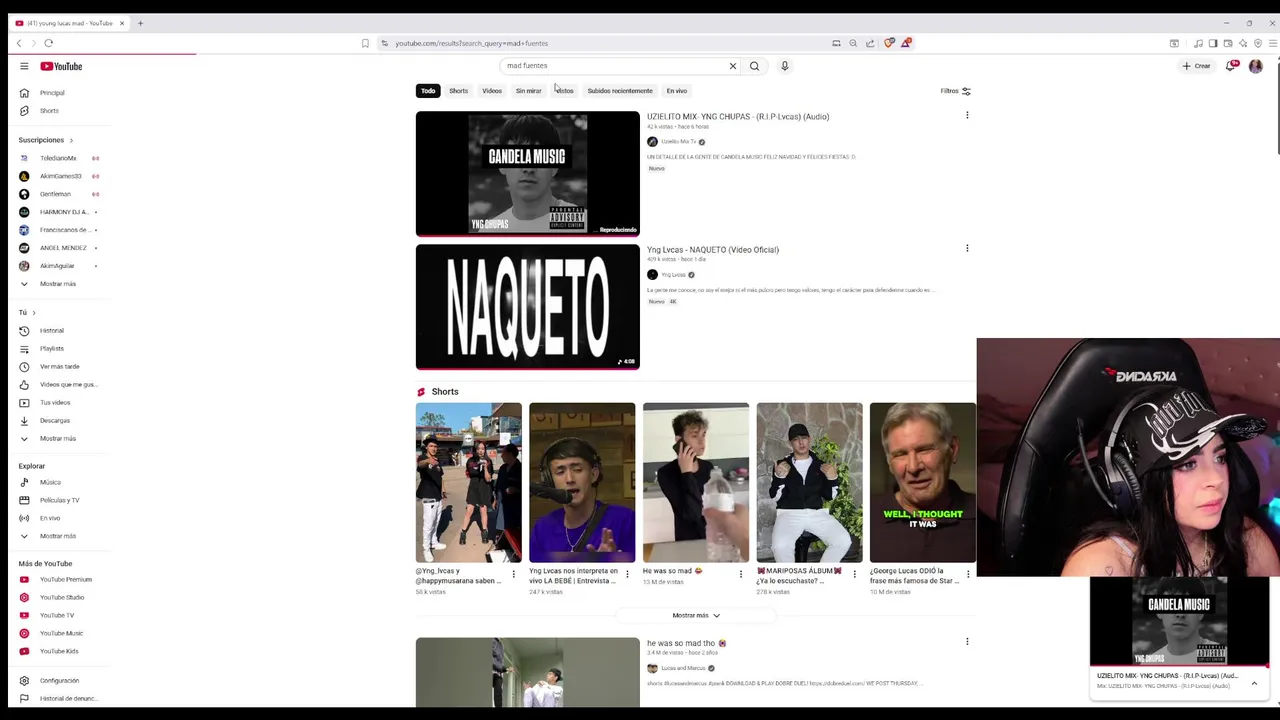Bookmark the page via bookmark icon
Viewport: 1280px width, 720px height.
365,43
